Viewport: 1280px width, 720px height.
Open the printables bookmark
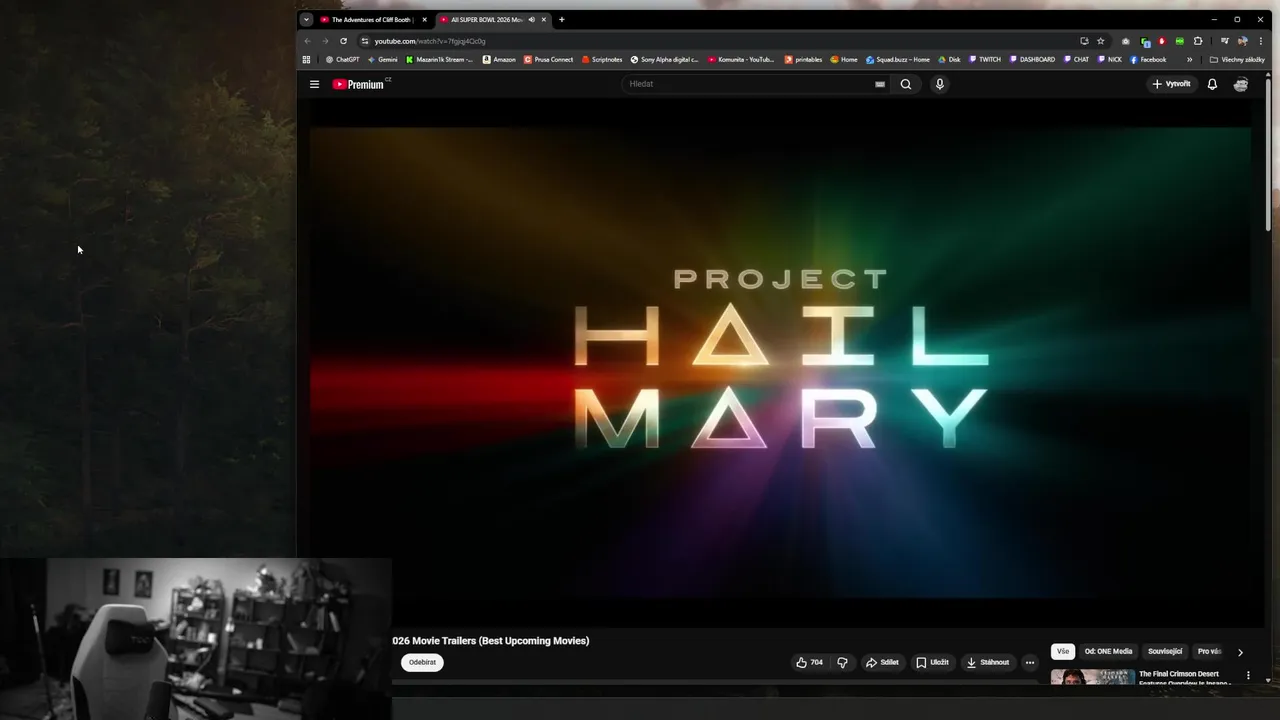803,59
